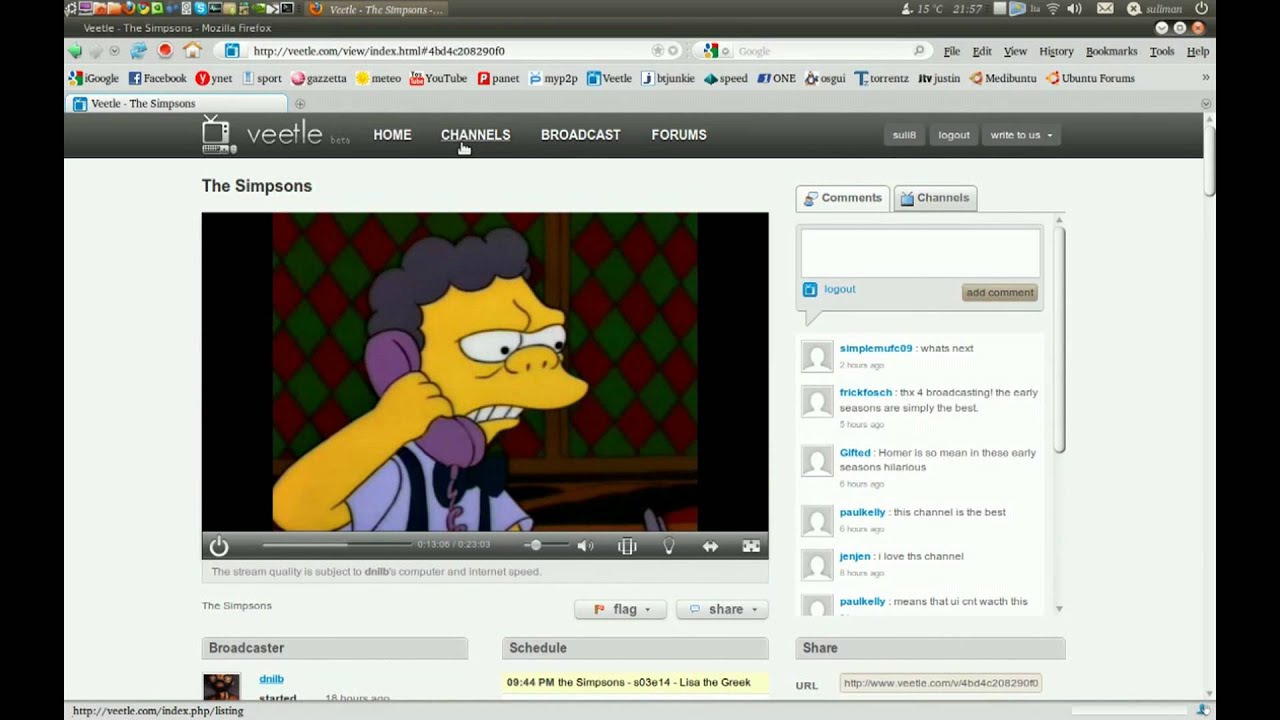Screen dimensions: 1280x720
Task: Click the logout link under comment box
Action: click(x=840, y=289)
